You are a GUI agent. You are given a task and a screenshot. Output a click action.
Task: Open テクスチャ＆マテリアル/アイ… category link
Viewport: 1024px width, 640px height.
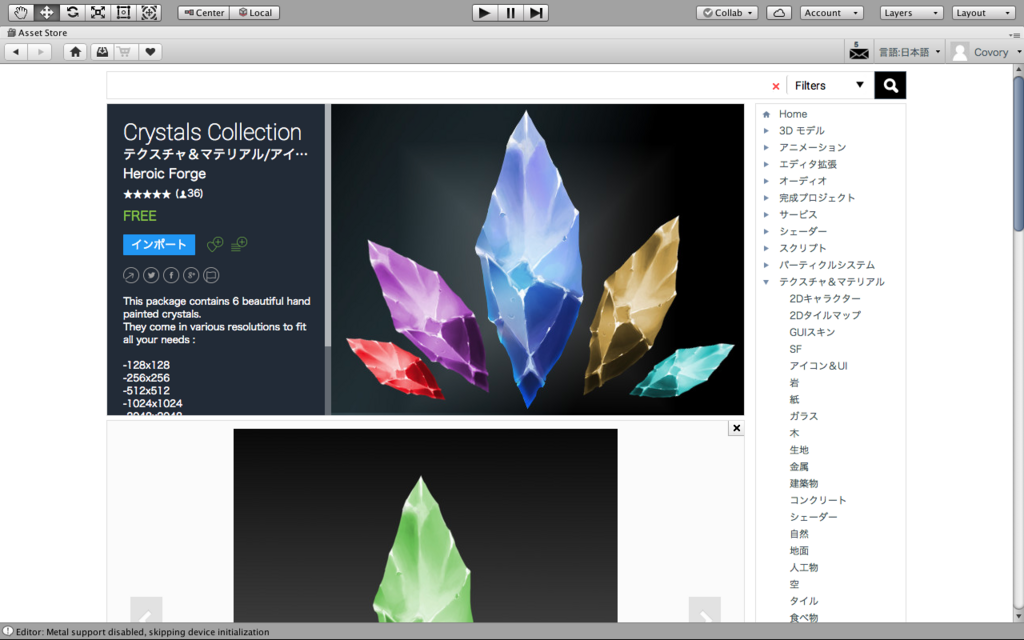coord(216,154)
